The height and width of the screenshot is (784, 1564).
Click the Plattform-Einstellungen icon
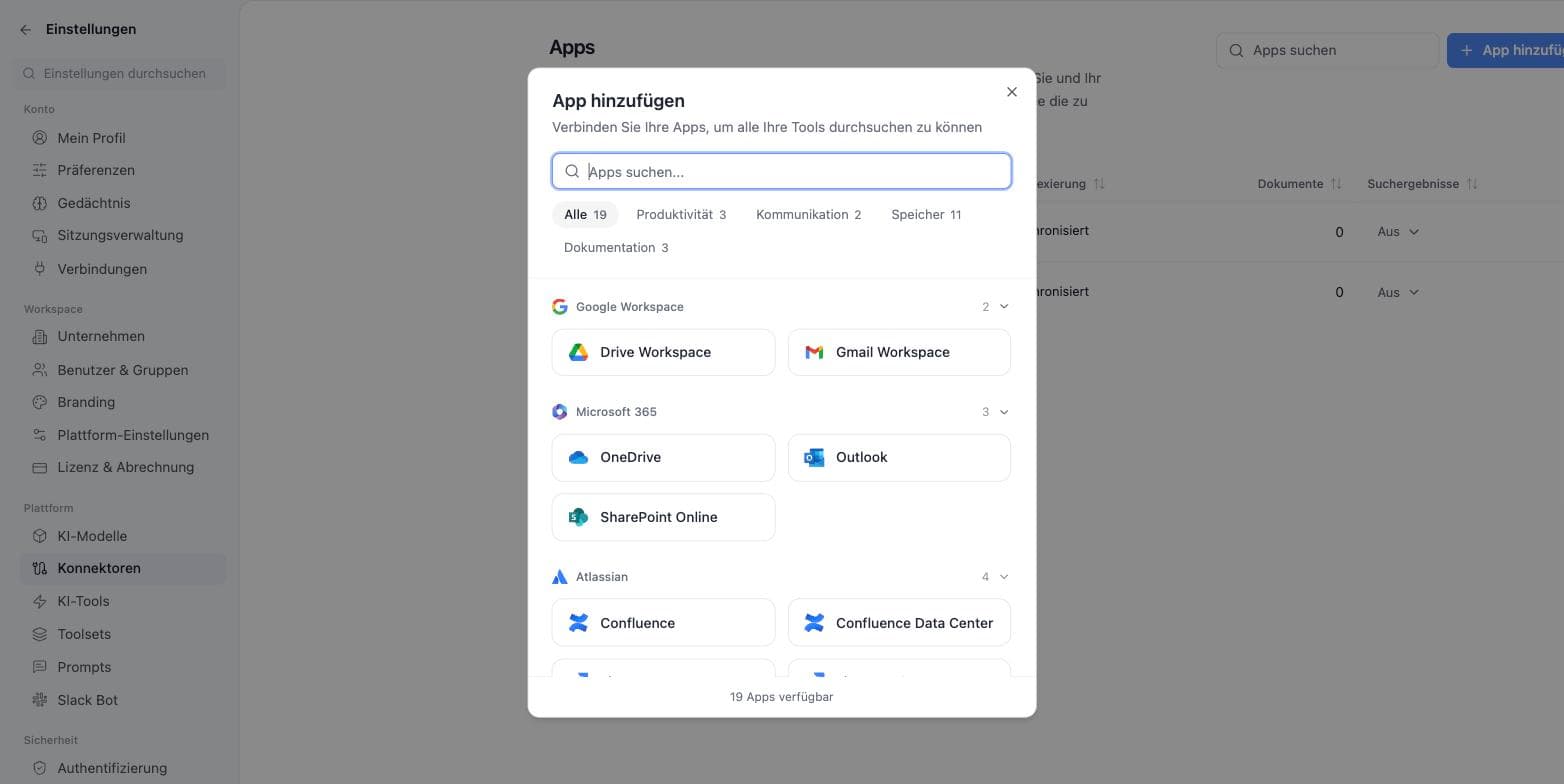coord(40,435)
